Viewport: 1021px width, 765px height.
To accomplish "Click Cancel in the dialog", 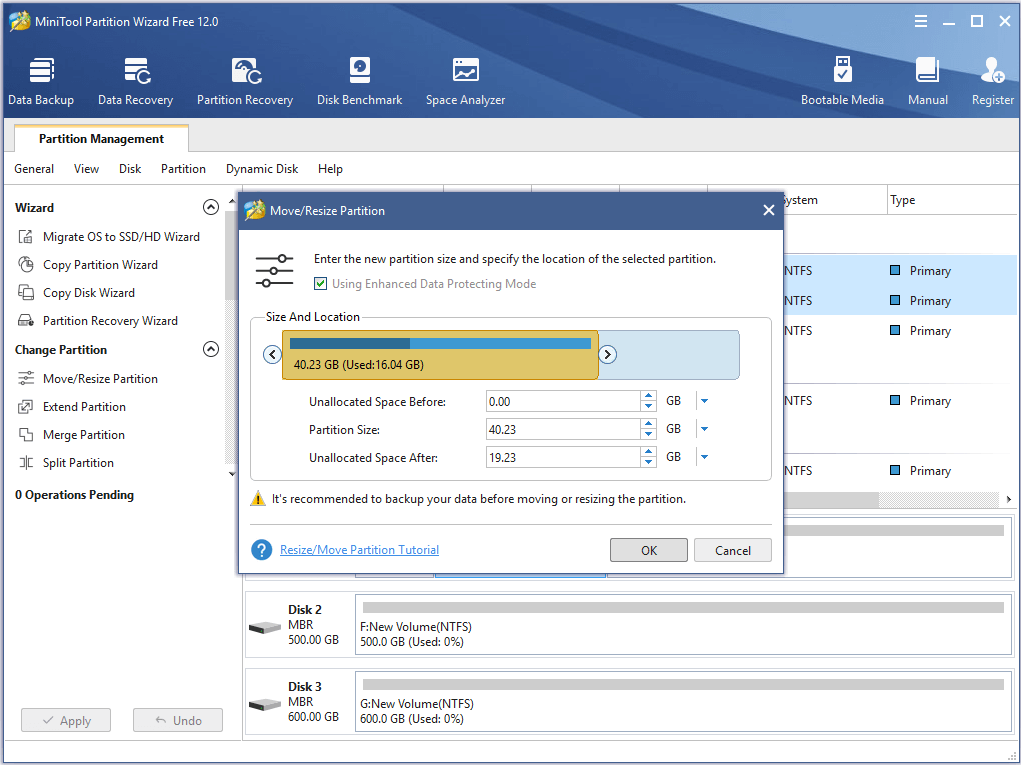I will tap(733, 550).
